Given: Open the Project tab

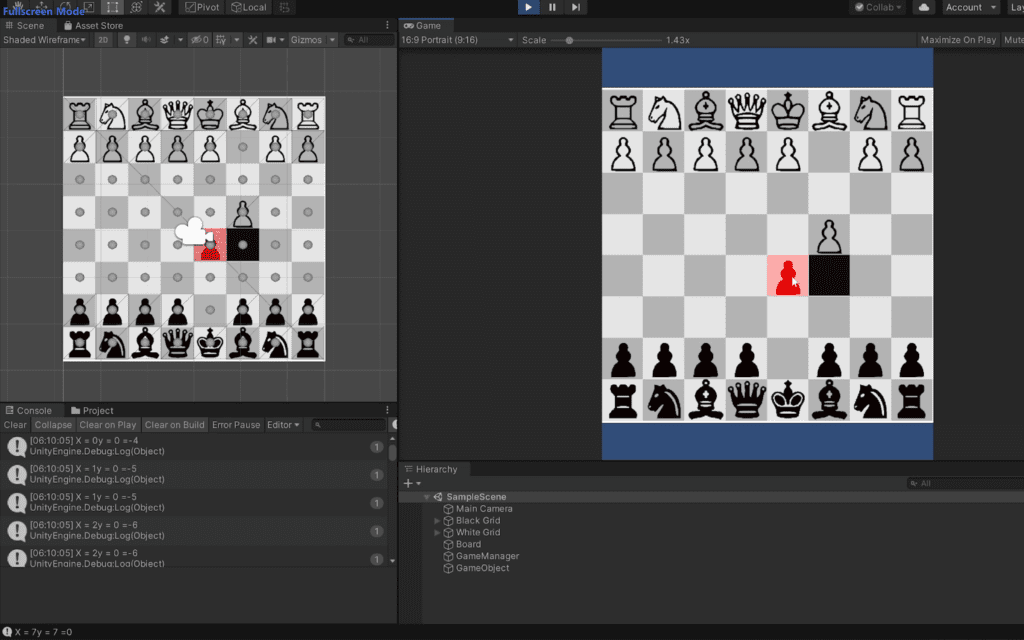Looking at the screenshot, I should click(x=97, y=410).
